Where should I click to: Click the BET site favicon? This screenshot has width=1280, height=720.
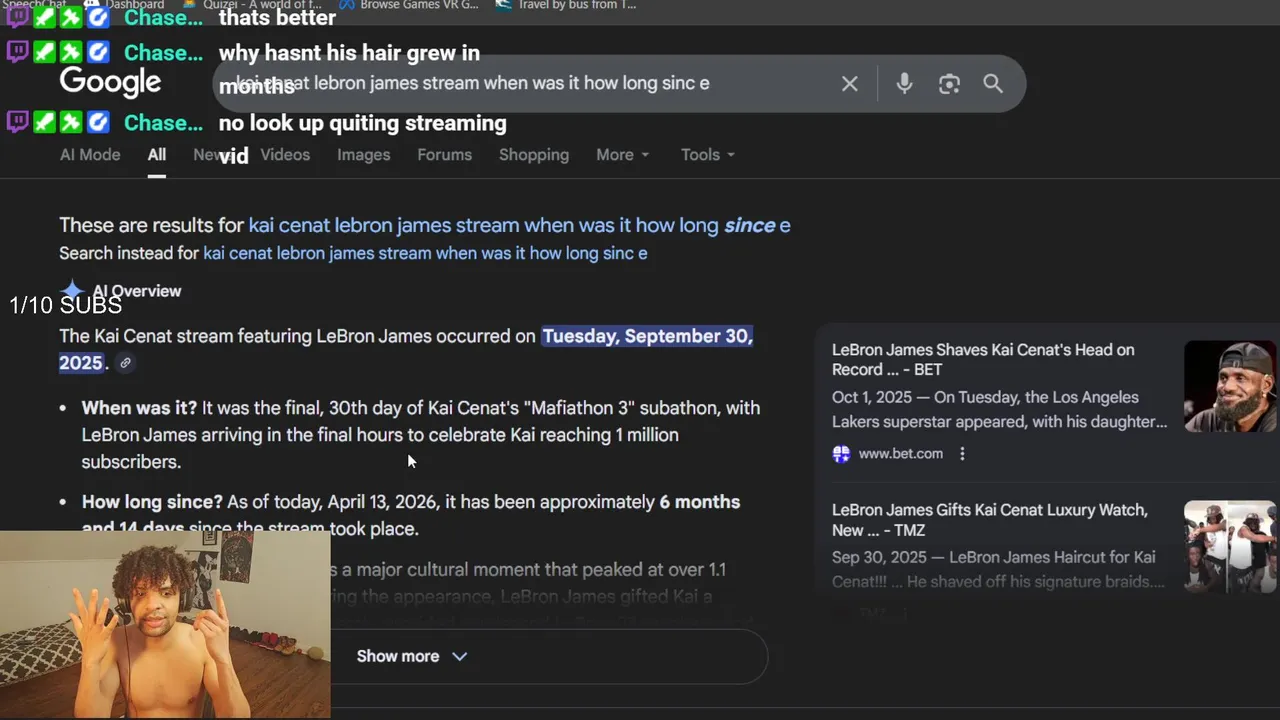pos(841,454)
